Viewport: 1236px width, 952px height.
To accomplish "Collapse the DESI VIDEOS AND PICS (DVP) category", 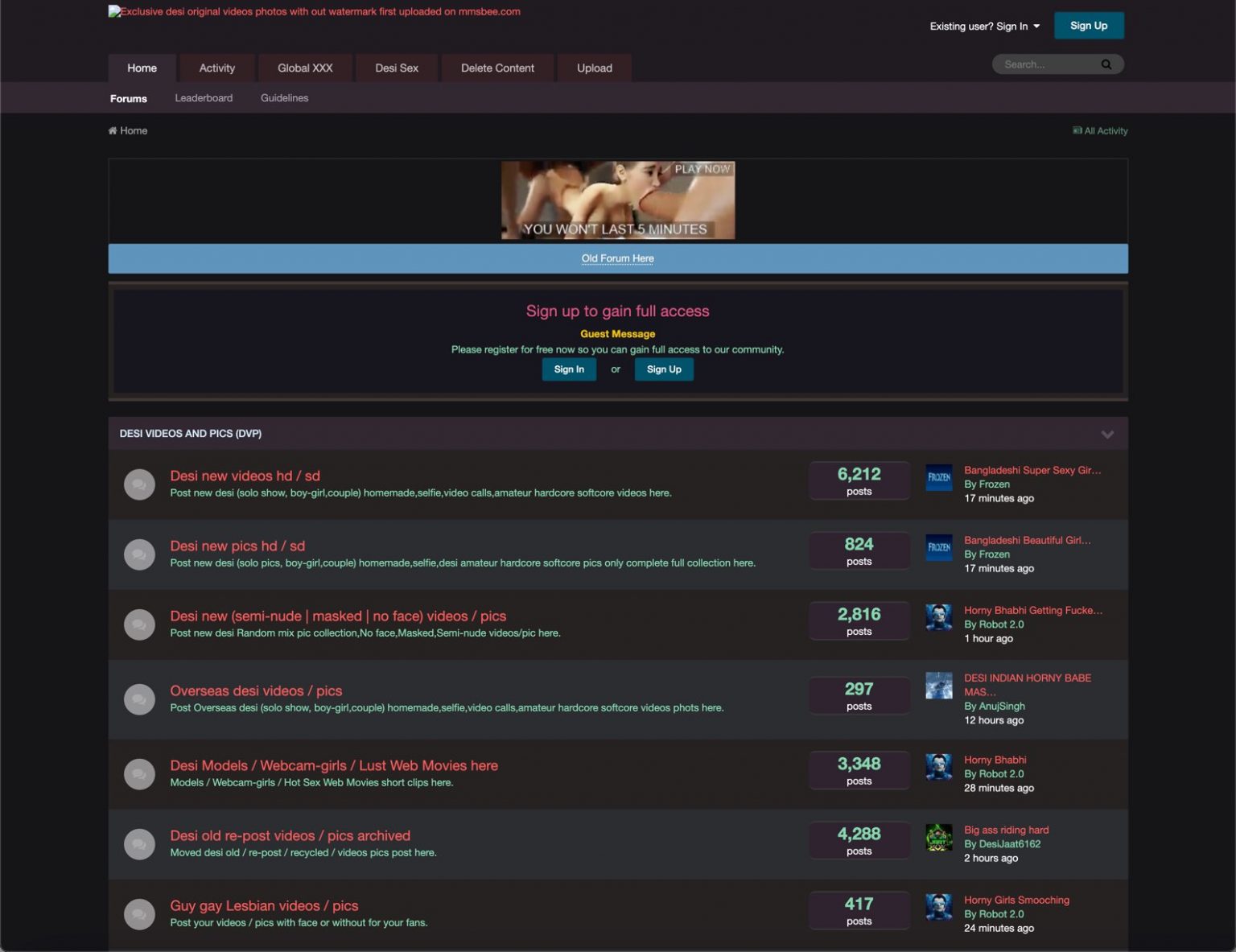I will 1107,435.
